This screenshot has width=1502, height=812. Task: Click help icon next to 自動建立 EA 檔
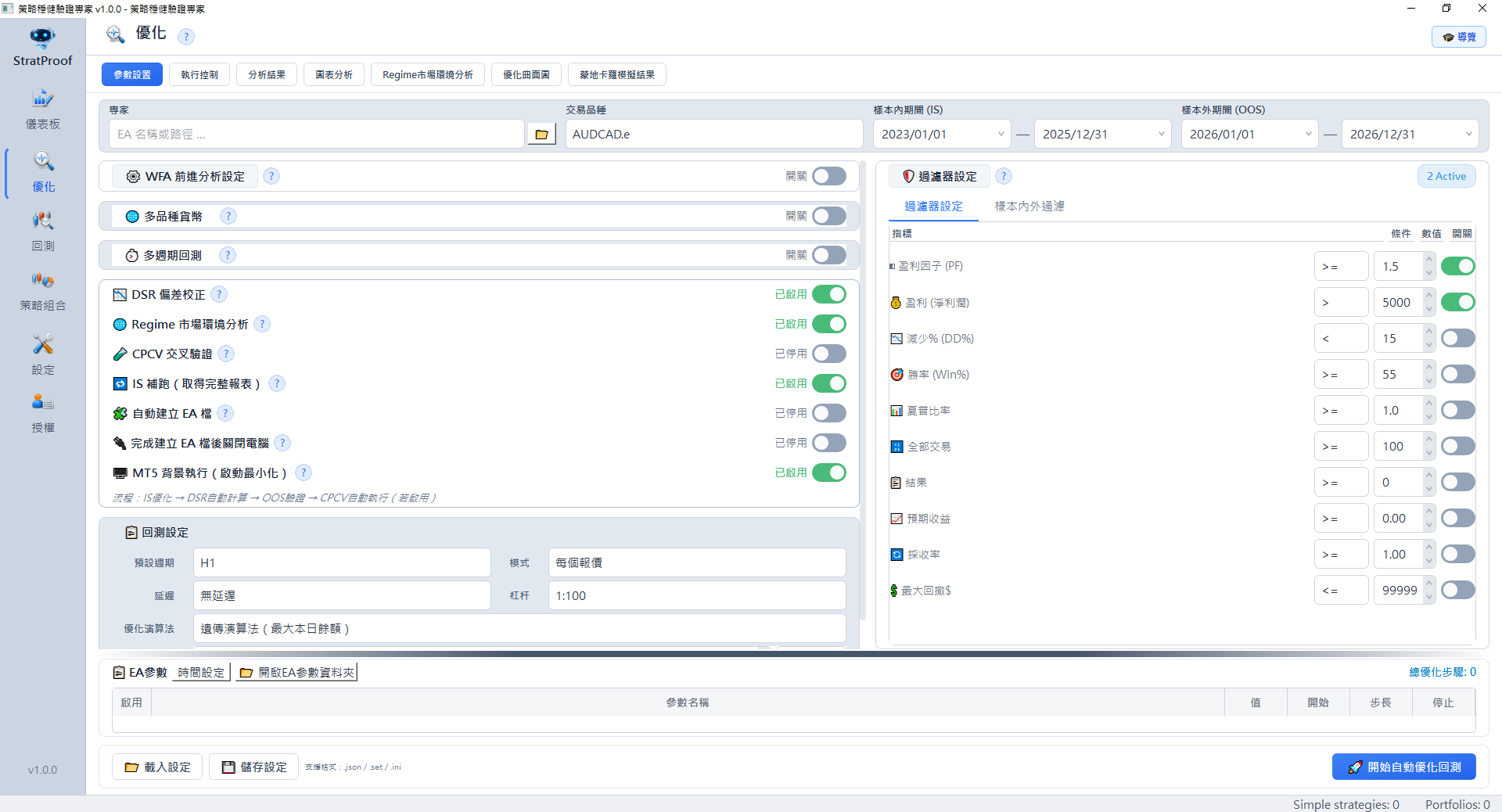point(225,413)
